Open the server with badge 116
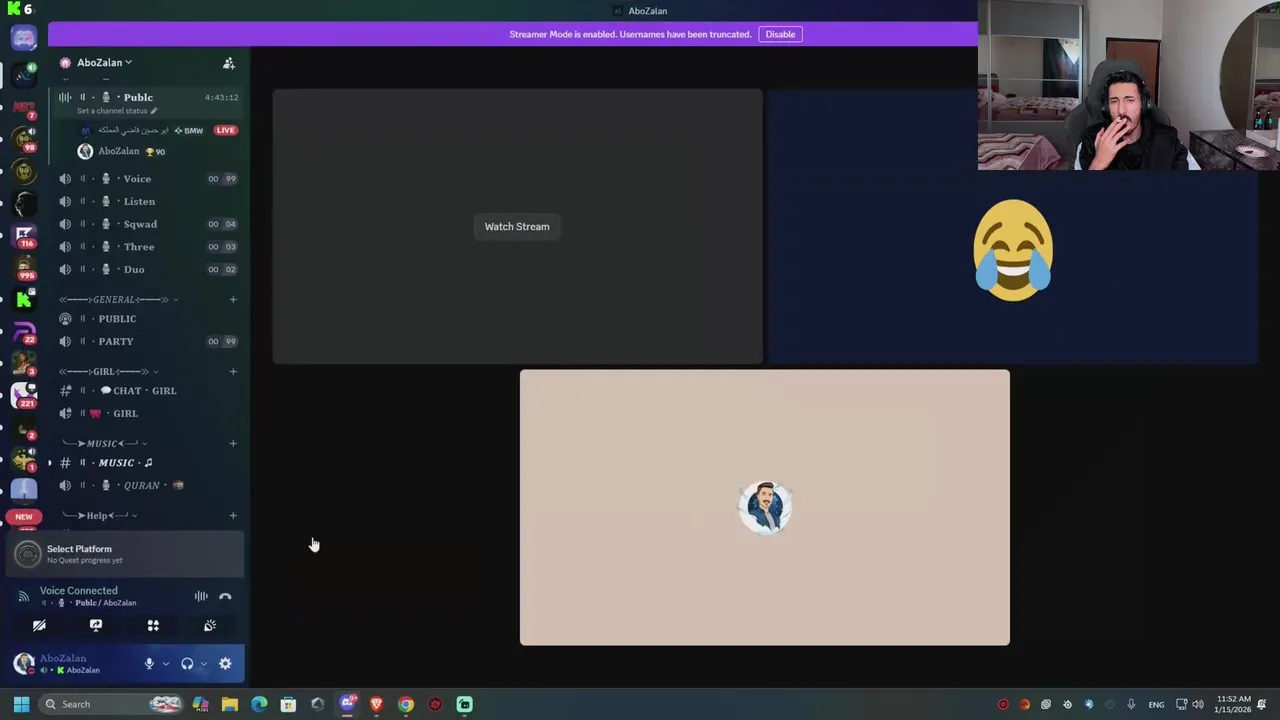This screenshot has height=720, width=1280. click(24, 235)
